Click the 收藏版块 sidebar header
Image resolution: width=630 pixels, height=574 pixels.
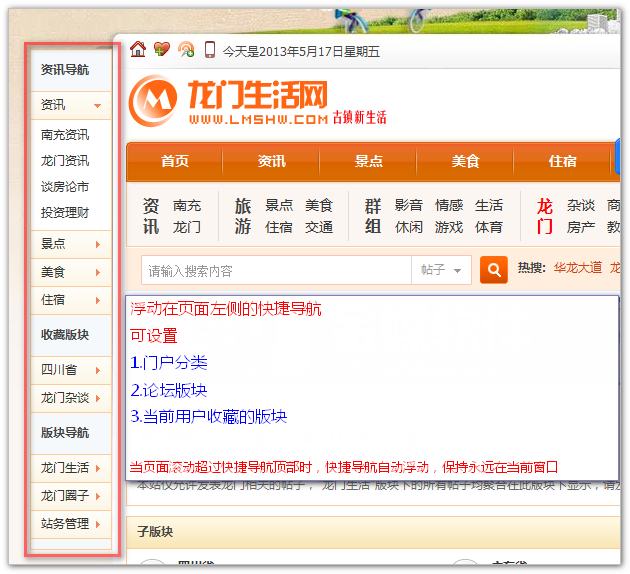(x=71, y=335)
